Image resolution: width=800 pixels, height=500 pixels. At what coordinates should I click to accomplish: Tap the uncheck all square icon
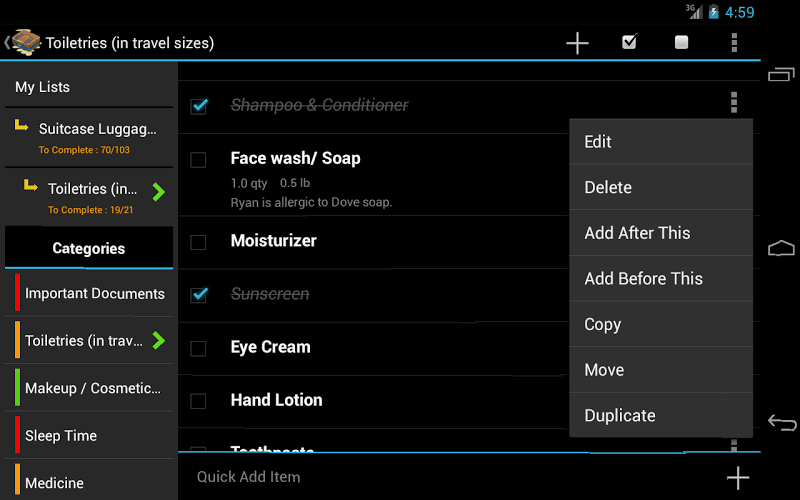click(681, 42)
